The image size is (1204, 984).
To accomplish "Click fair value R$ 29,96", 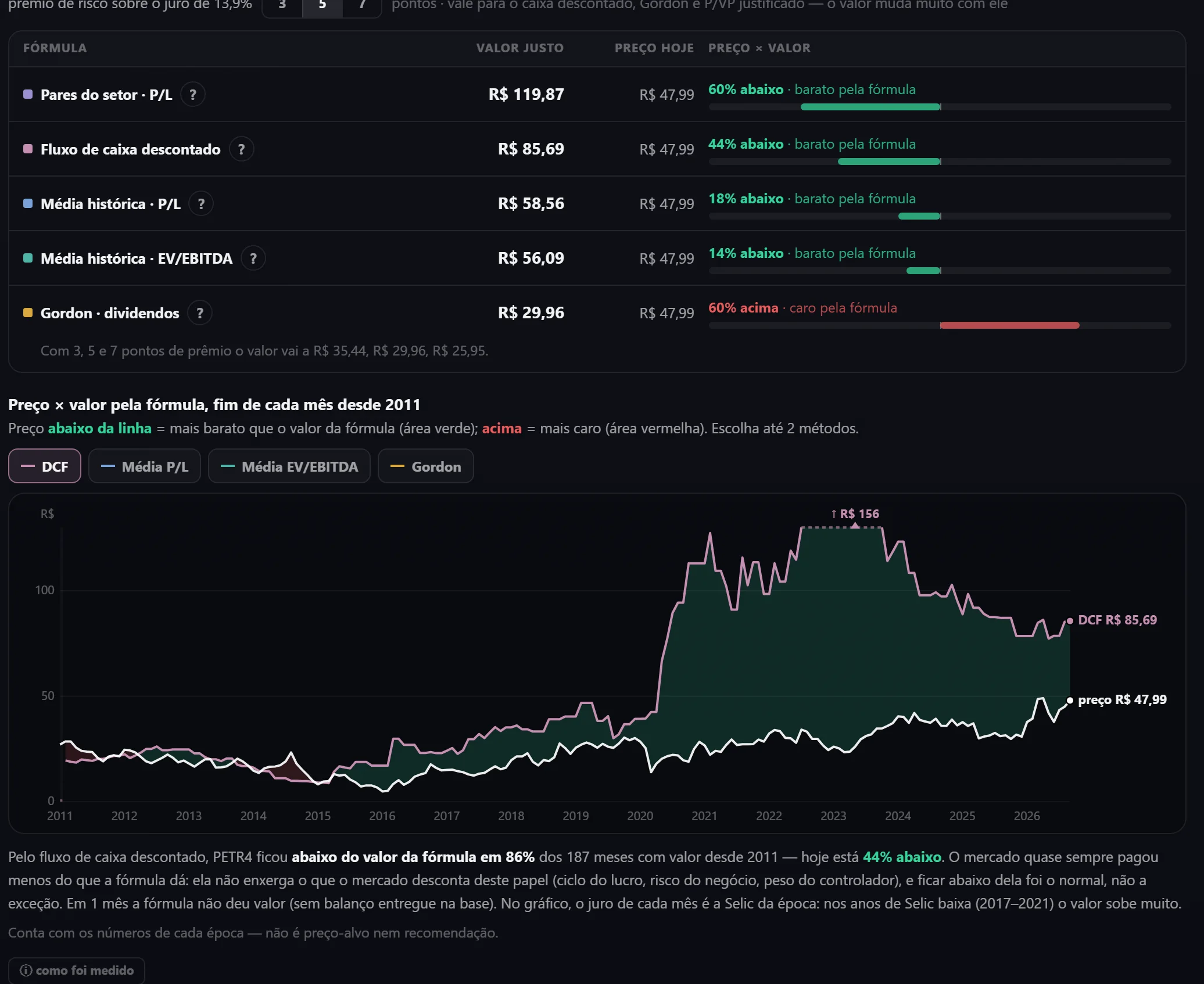I will [531, 313].
